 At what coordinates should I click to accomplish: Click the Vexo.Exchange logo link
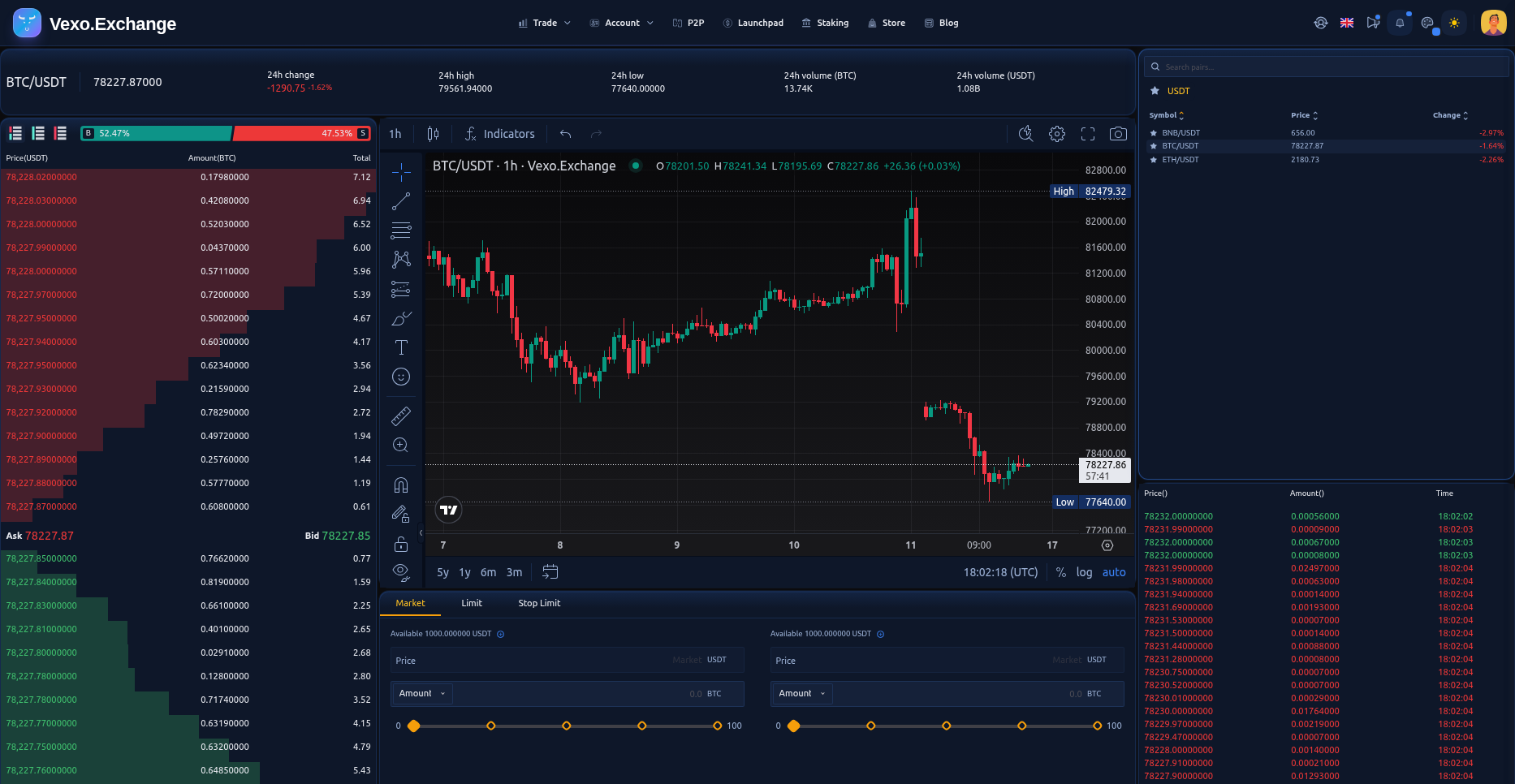click(x=95, y=24)
